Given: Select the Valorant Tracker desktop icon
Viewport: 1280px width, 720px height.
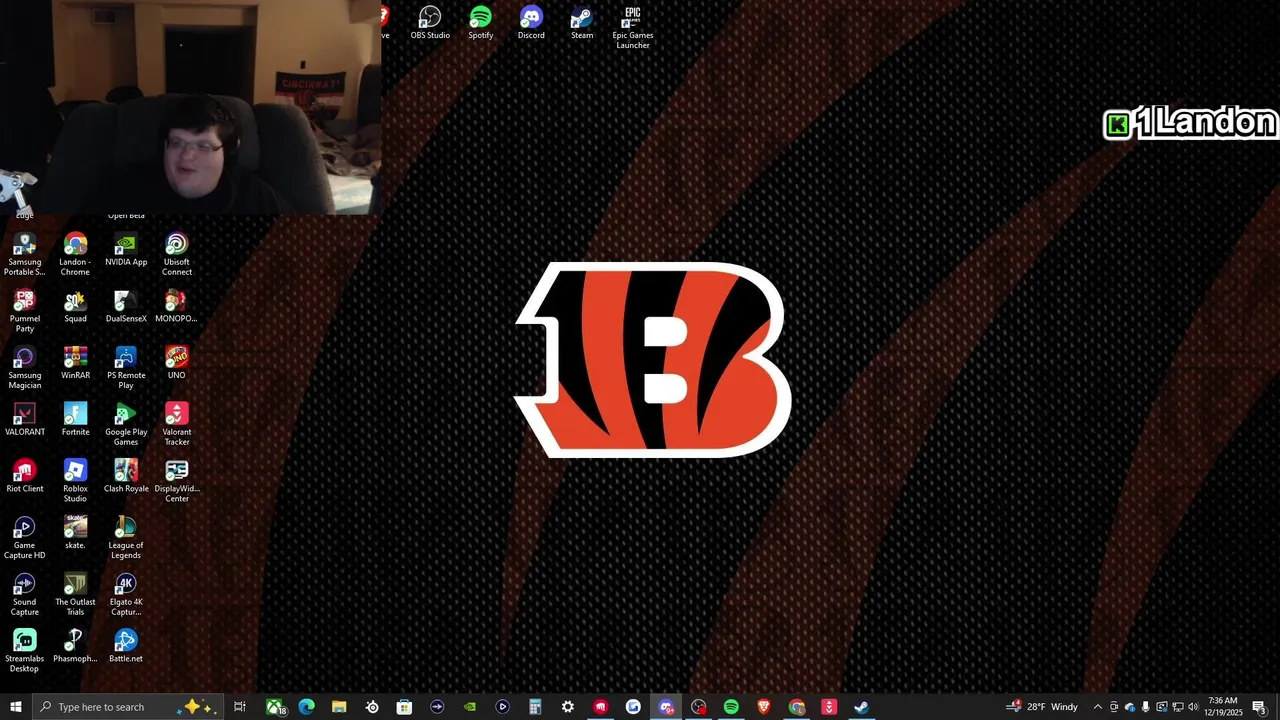Looking at the screenshot, I should 177,426.
